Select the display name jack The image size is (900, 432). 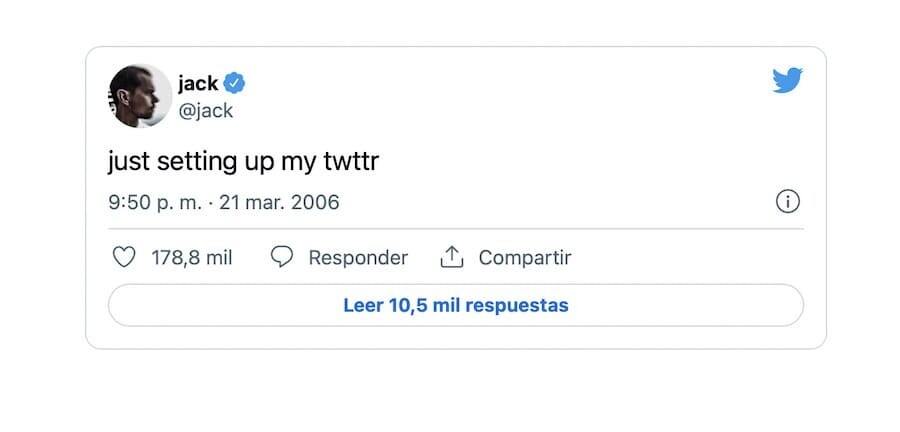click(x=198, y=84)
